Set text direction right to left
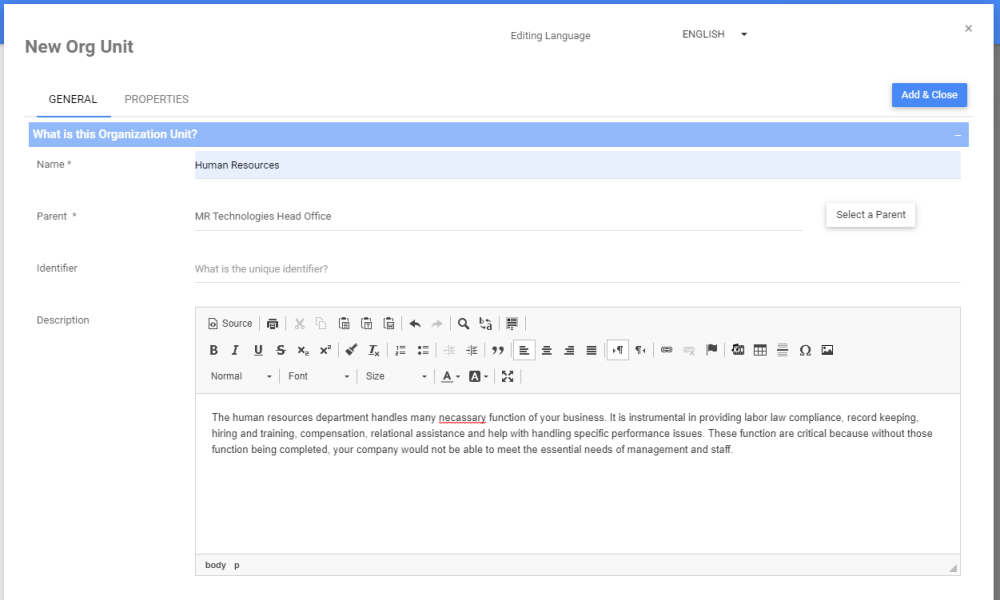Screen dimensions: 1000x600 tap(640, 350)
